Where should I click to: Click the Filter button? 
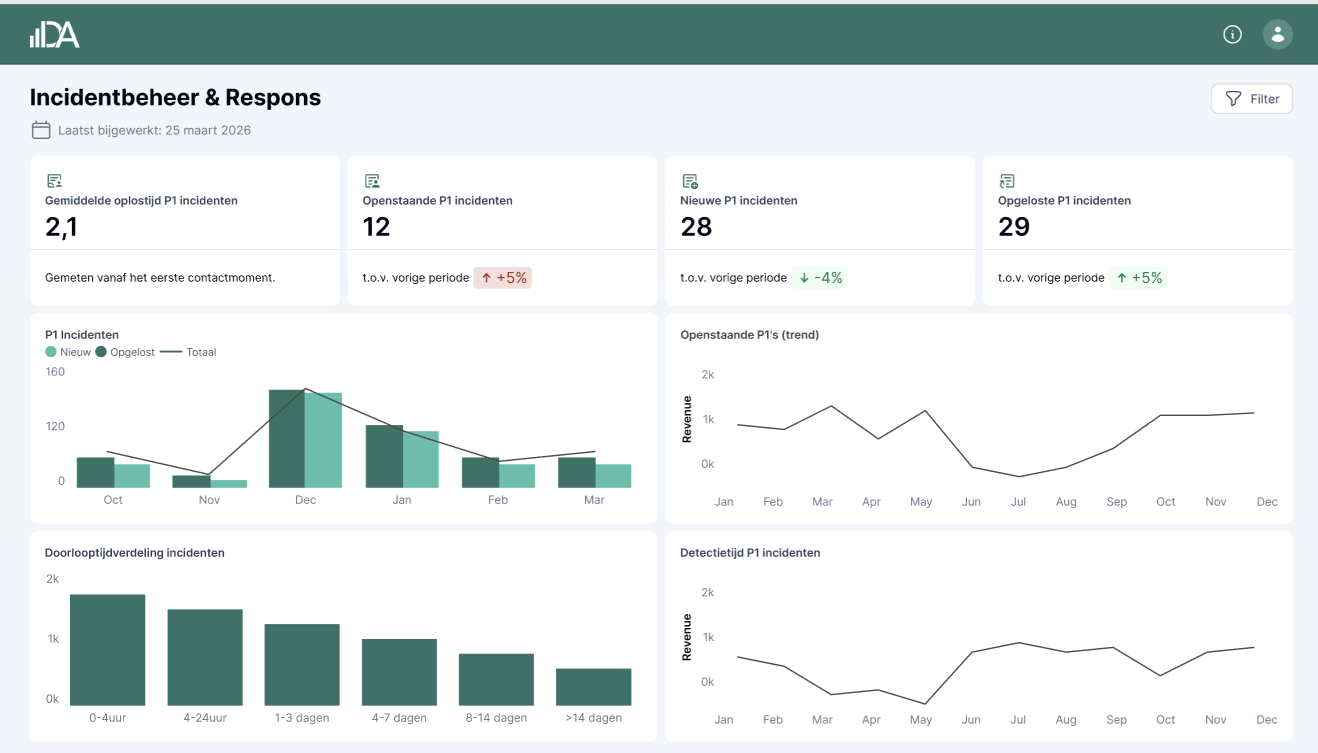tap(1252, 99)
